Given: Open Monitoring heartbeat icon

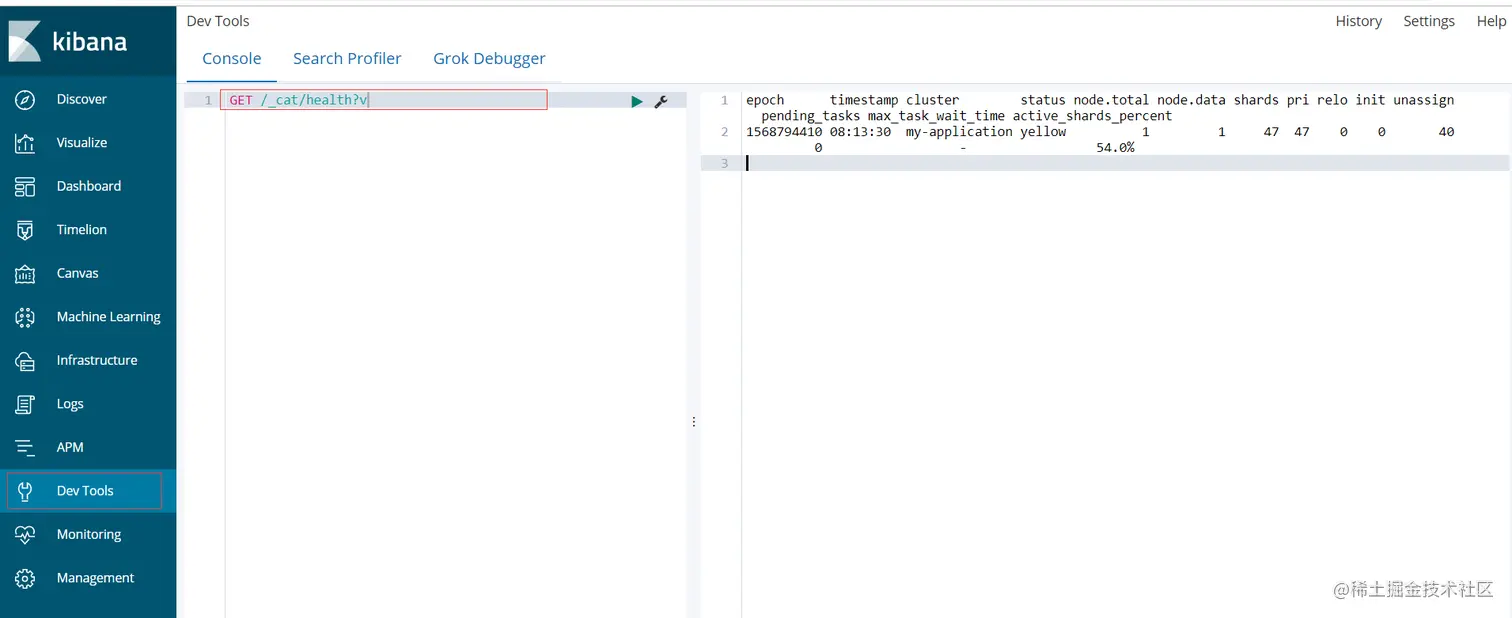Looking at the screenshot, I should (25, 534).
